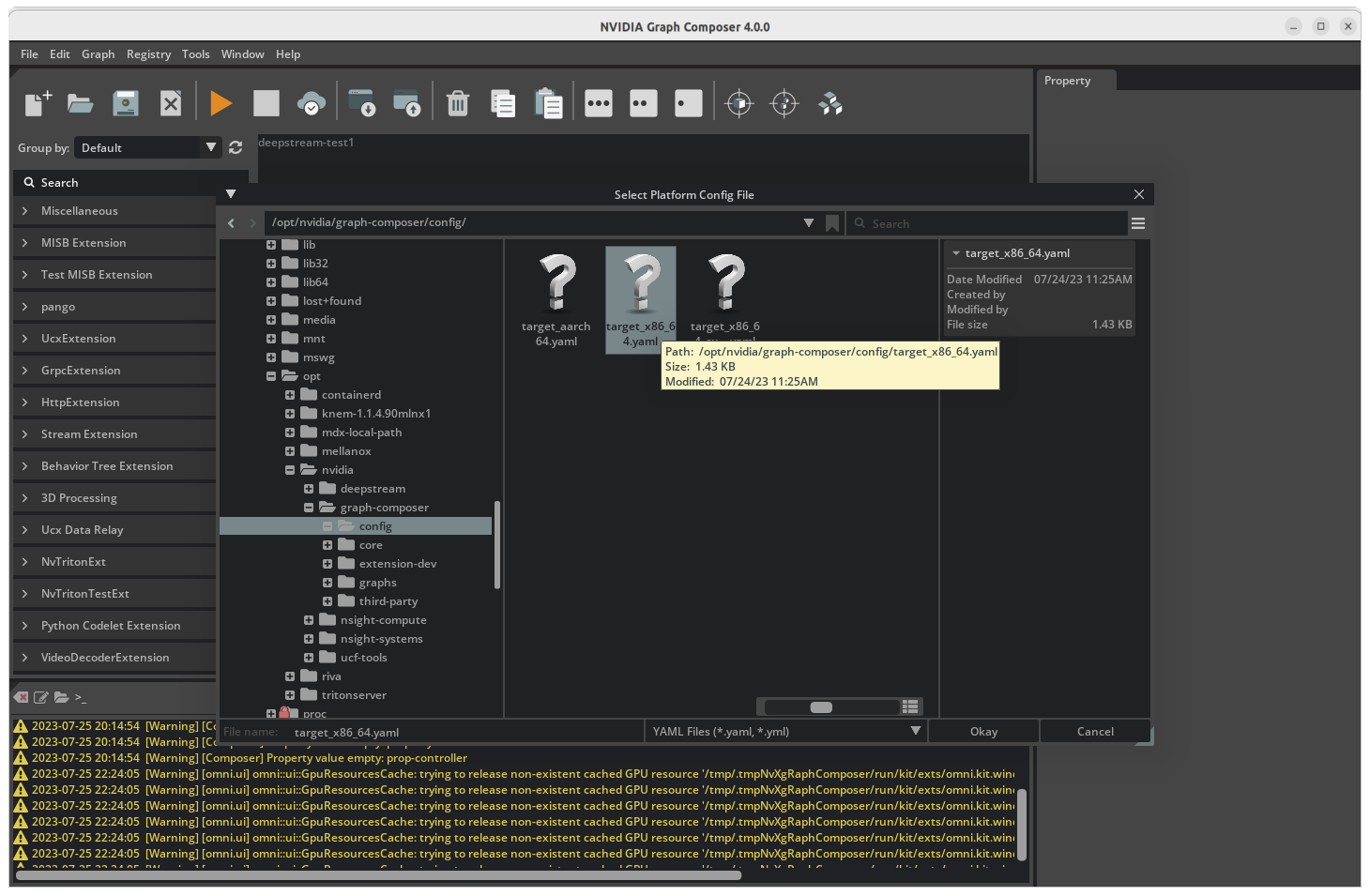Click Okay to confirm platform config
This screenshot has width=1370, height=896.
coord(983,731)
